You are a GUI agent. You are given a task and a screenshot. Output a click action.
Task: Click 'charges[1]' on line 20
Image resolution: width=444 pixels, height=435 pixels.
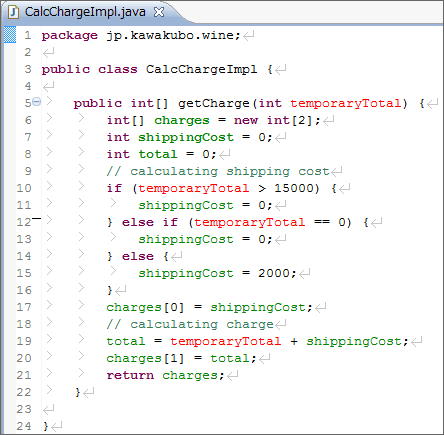145,358
